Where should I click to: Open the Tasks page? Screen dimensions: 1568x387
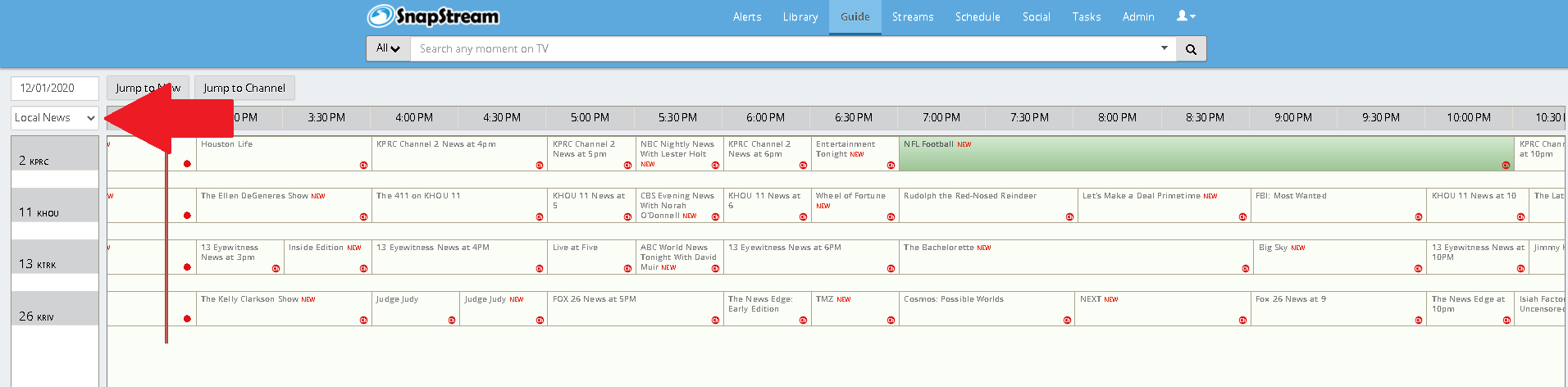[1087, 16]
